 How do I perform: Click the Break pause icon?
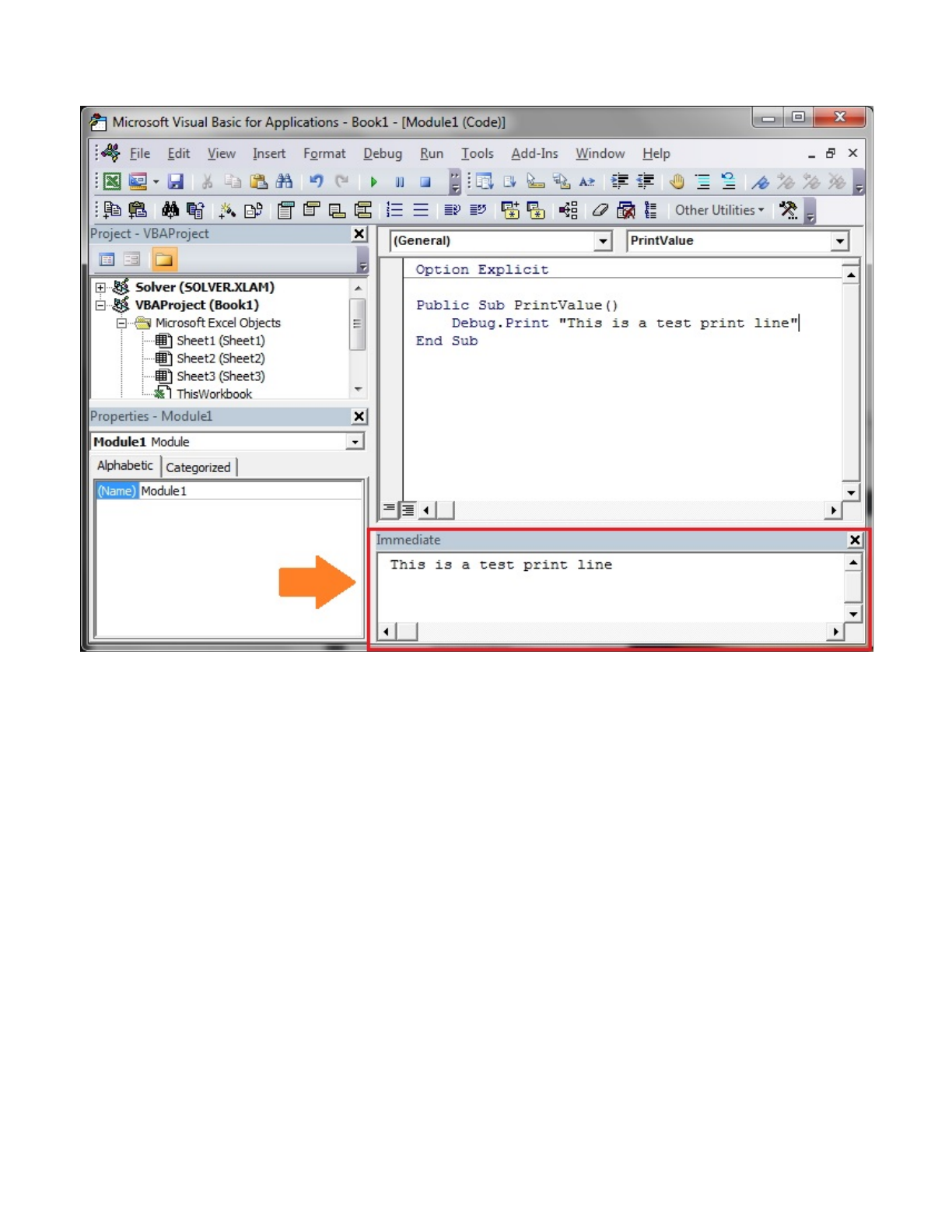coord(400,182)
